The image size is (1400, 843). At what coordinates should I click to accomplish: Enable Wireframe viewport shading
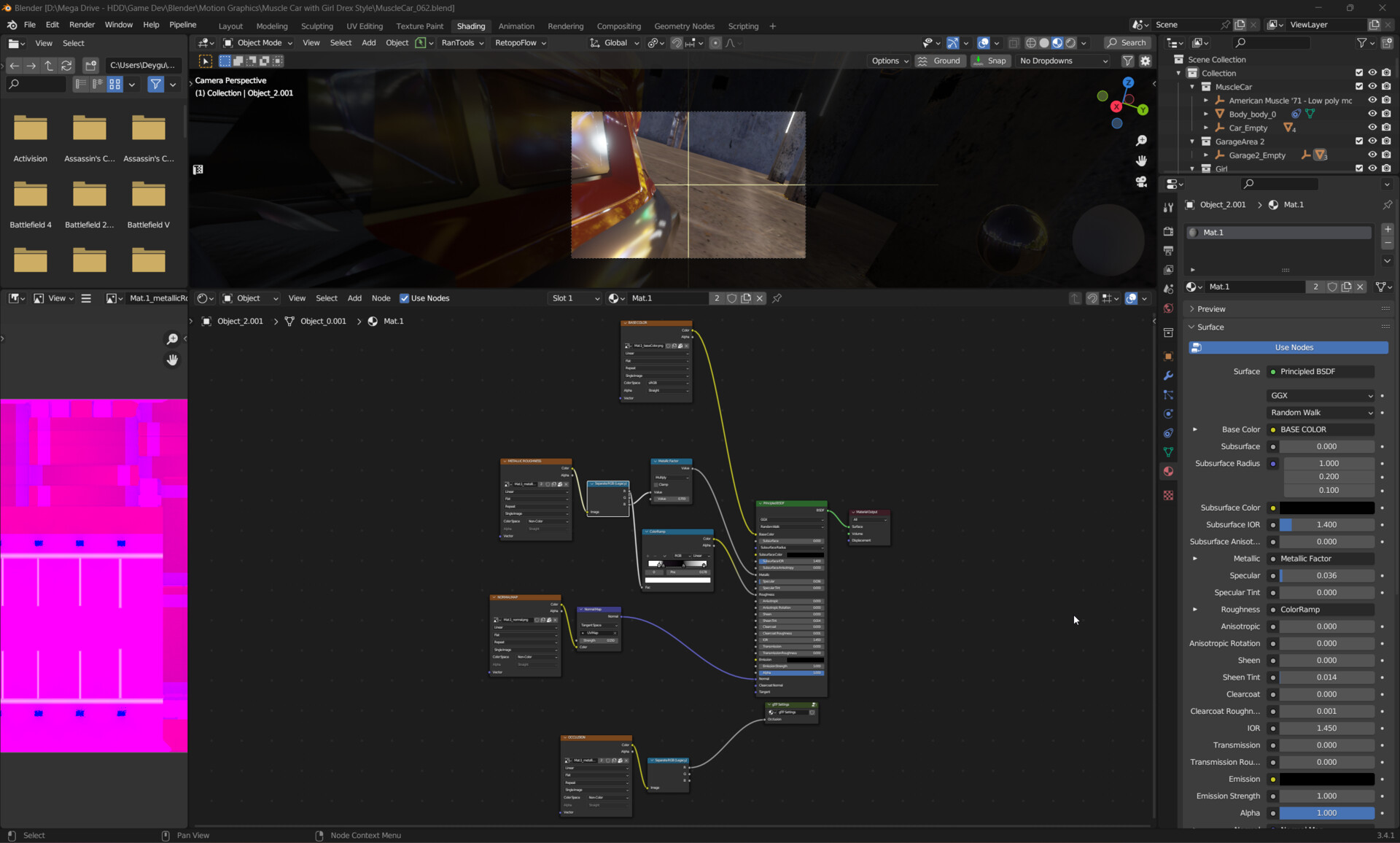pyautogui.click(x=1031, y=42)
